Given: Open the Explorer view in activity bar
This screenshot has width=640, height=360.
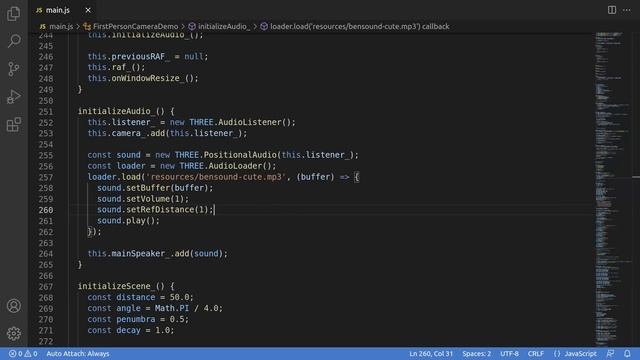Looking at the screenshot, I should [13, 13].
